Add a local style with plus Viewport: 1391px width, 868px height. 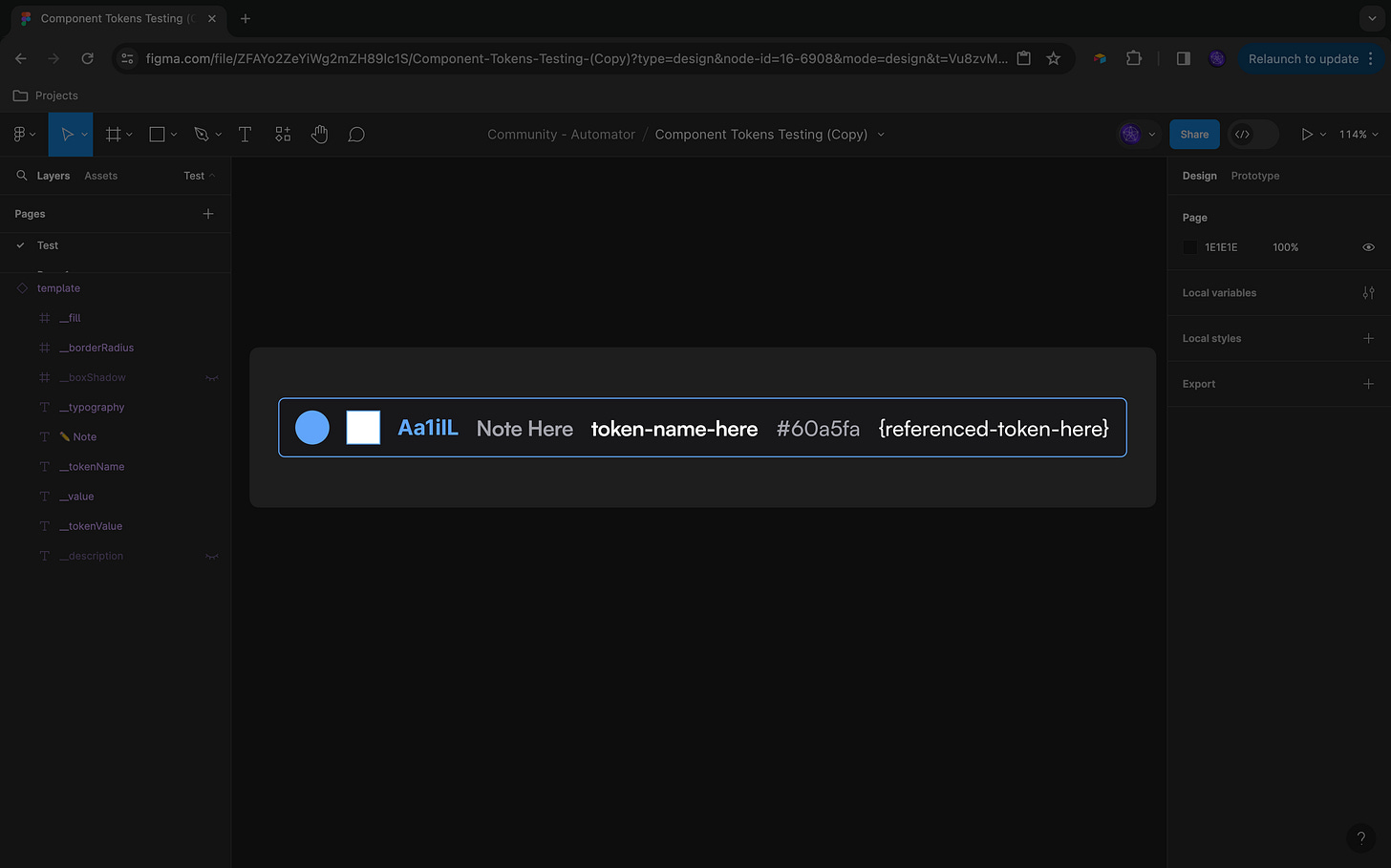click(x=1368, y=338)
